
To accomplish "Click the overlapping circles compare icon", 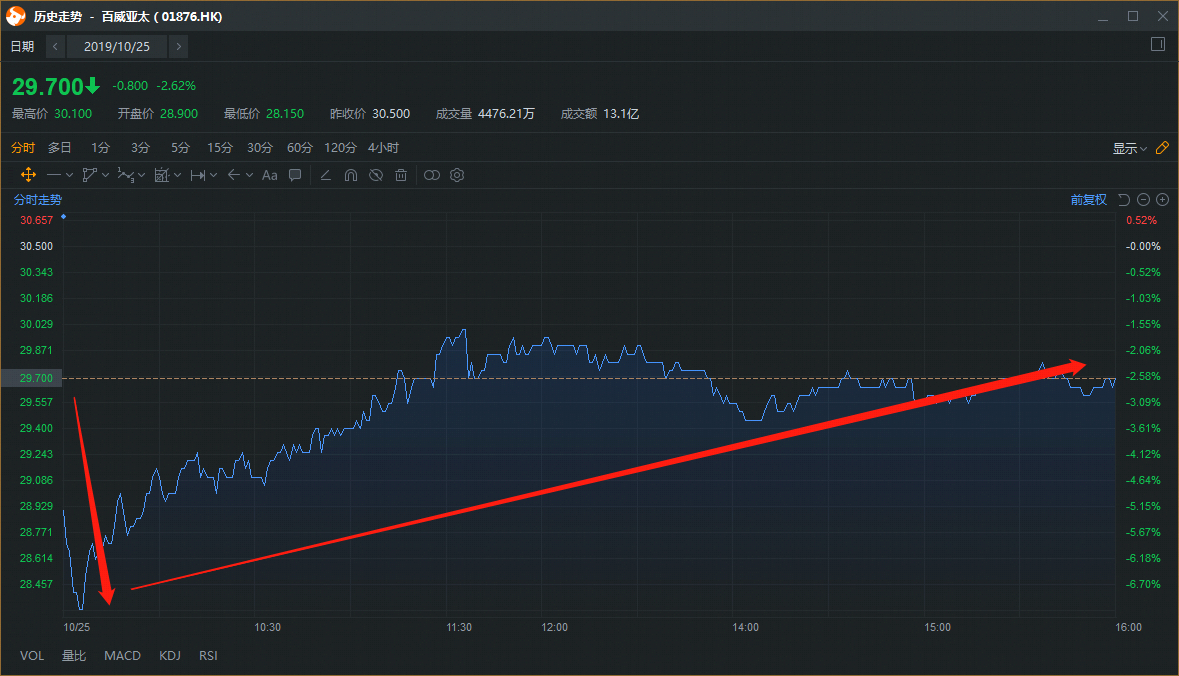I will 432,175.
